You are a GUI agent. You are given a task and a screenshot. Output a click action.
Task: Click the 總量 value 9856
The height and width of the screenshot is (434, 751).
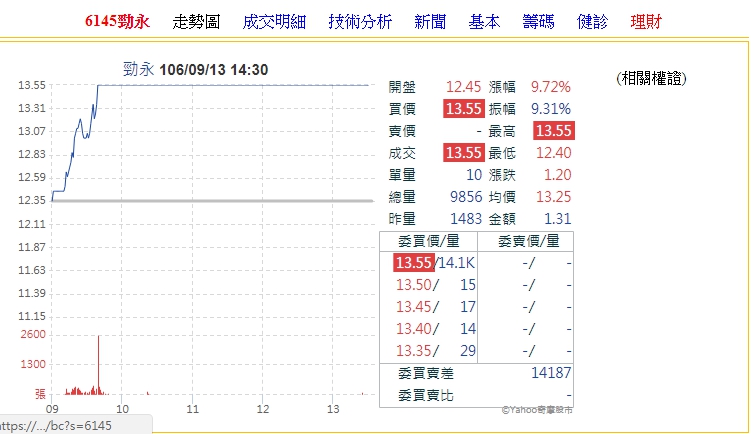[x=466, y=197]
